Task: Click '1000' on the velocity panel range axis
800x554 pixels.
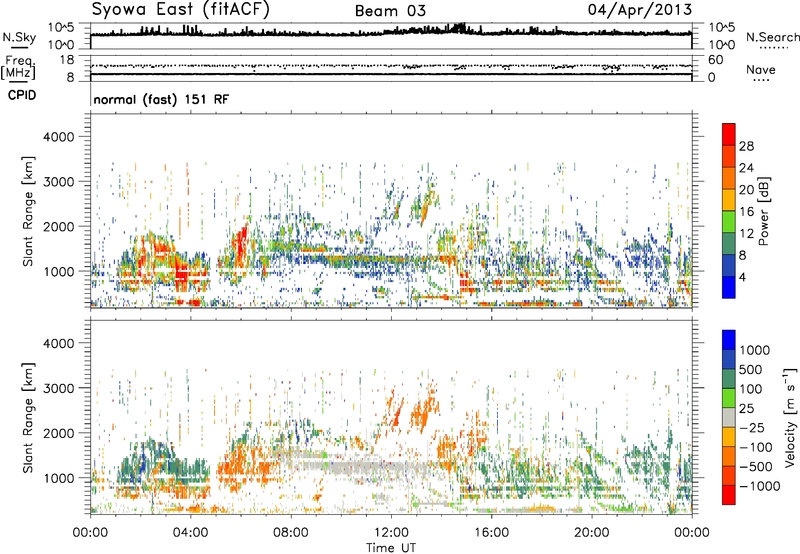Action: (59, 478)
